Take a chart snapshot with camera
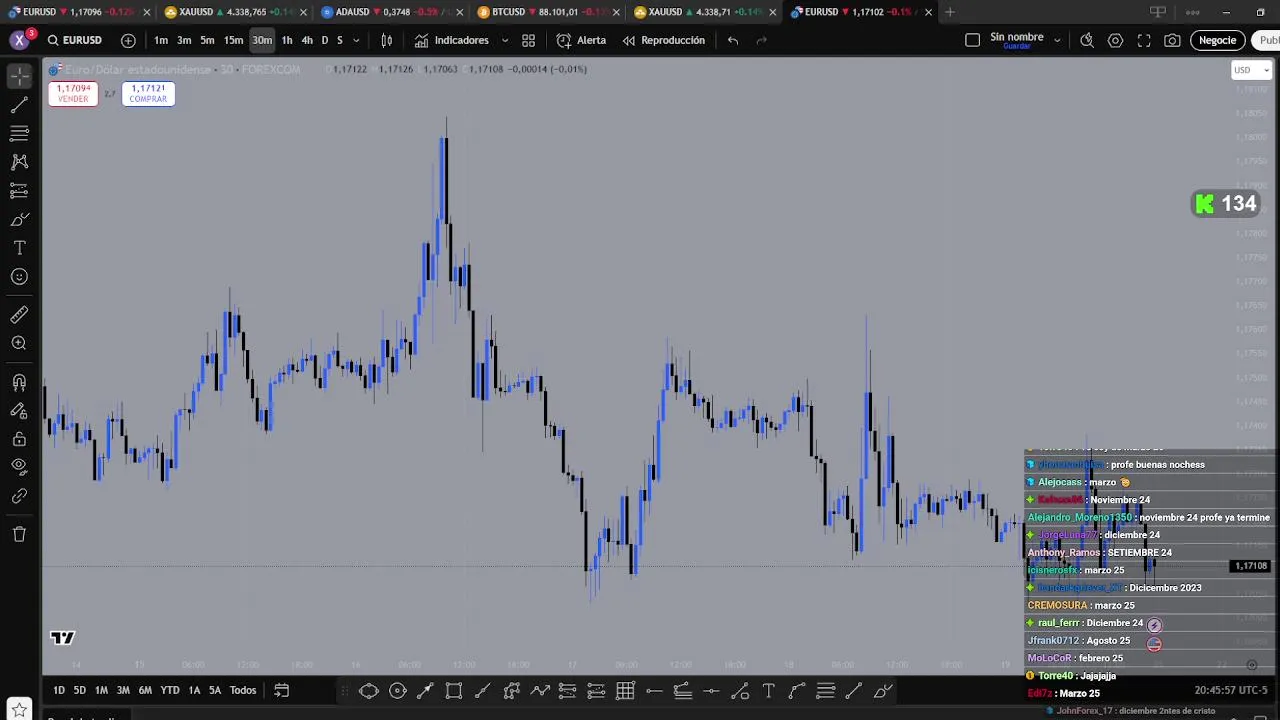1280x720 pixels. [1172, 40]
